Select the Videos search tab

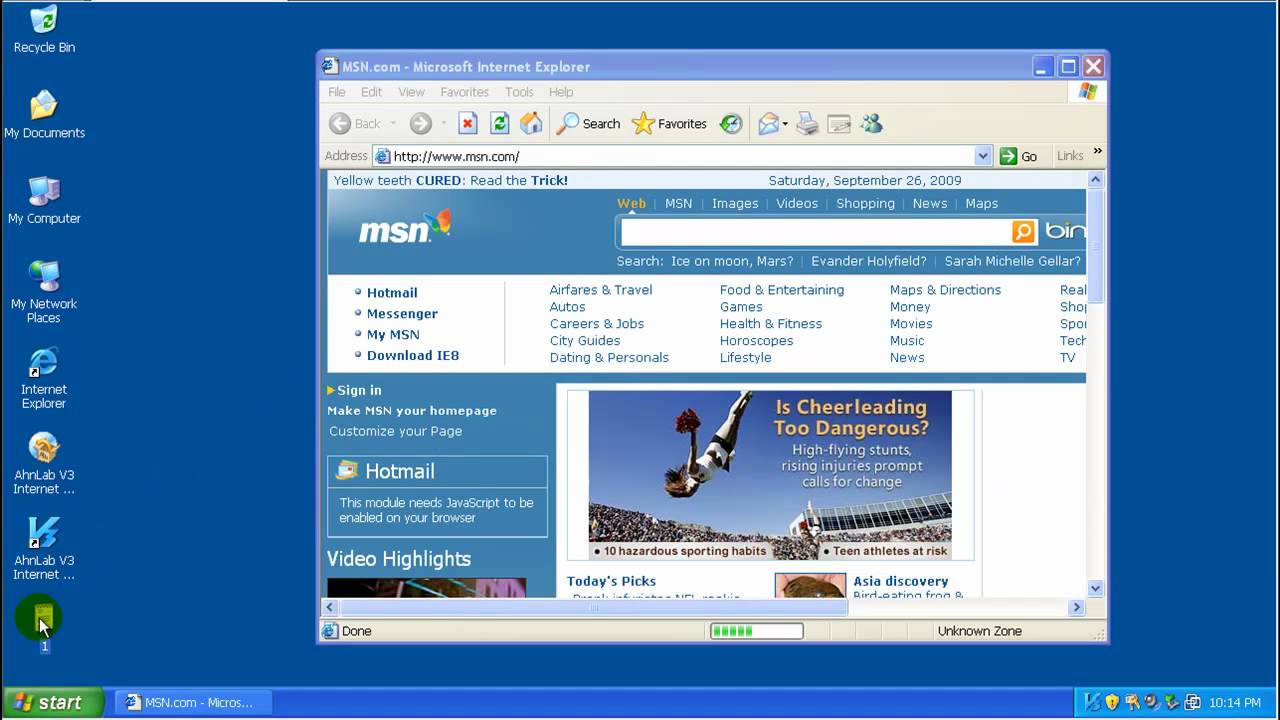[797, 203]
